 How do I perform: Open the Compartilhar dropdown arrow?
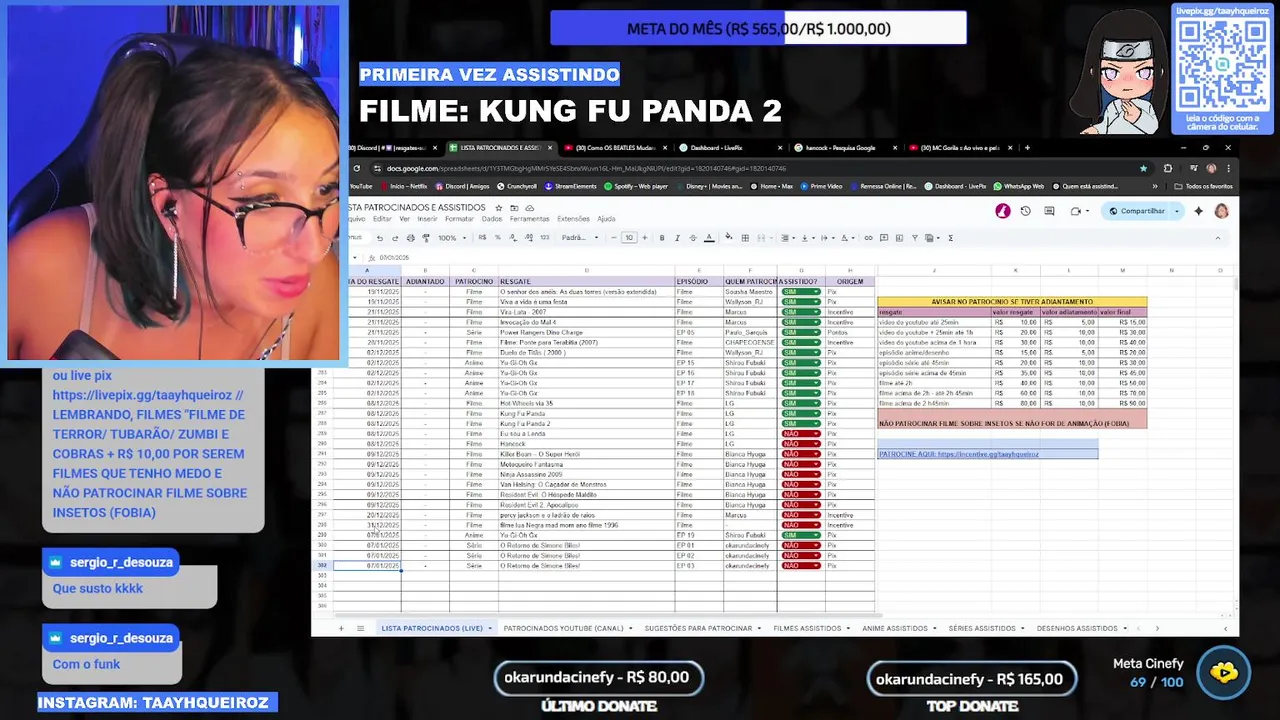pos(1178,211)
